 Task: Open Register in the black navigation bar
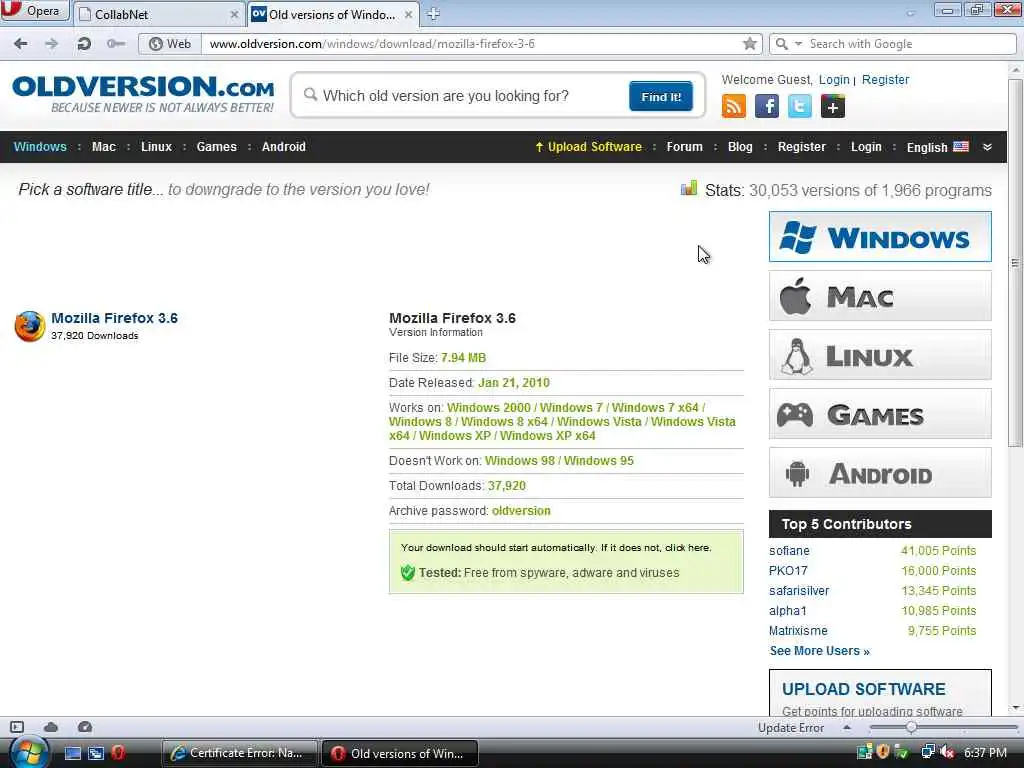[801, 147]
